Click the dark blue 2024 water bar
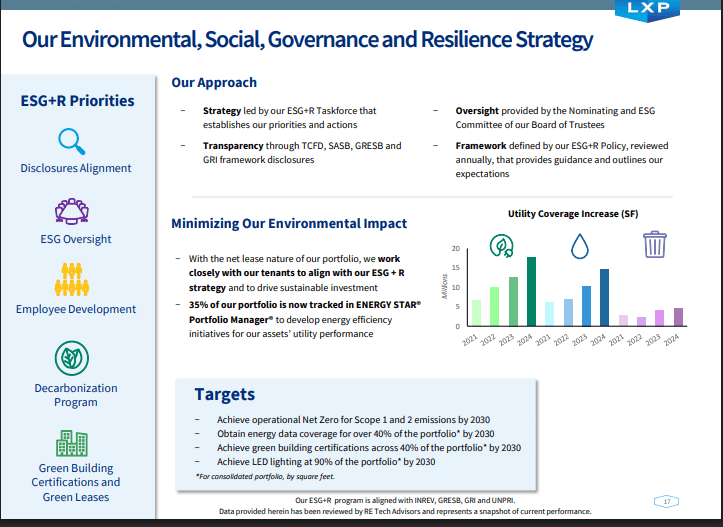Screen dimensions: 723x527 (x=604, y=297)
